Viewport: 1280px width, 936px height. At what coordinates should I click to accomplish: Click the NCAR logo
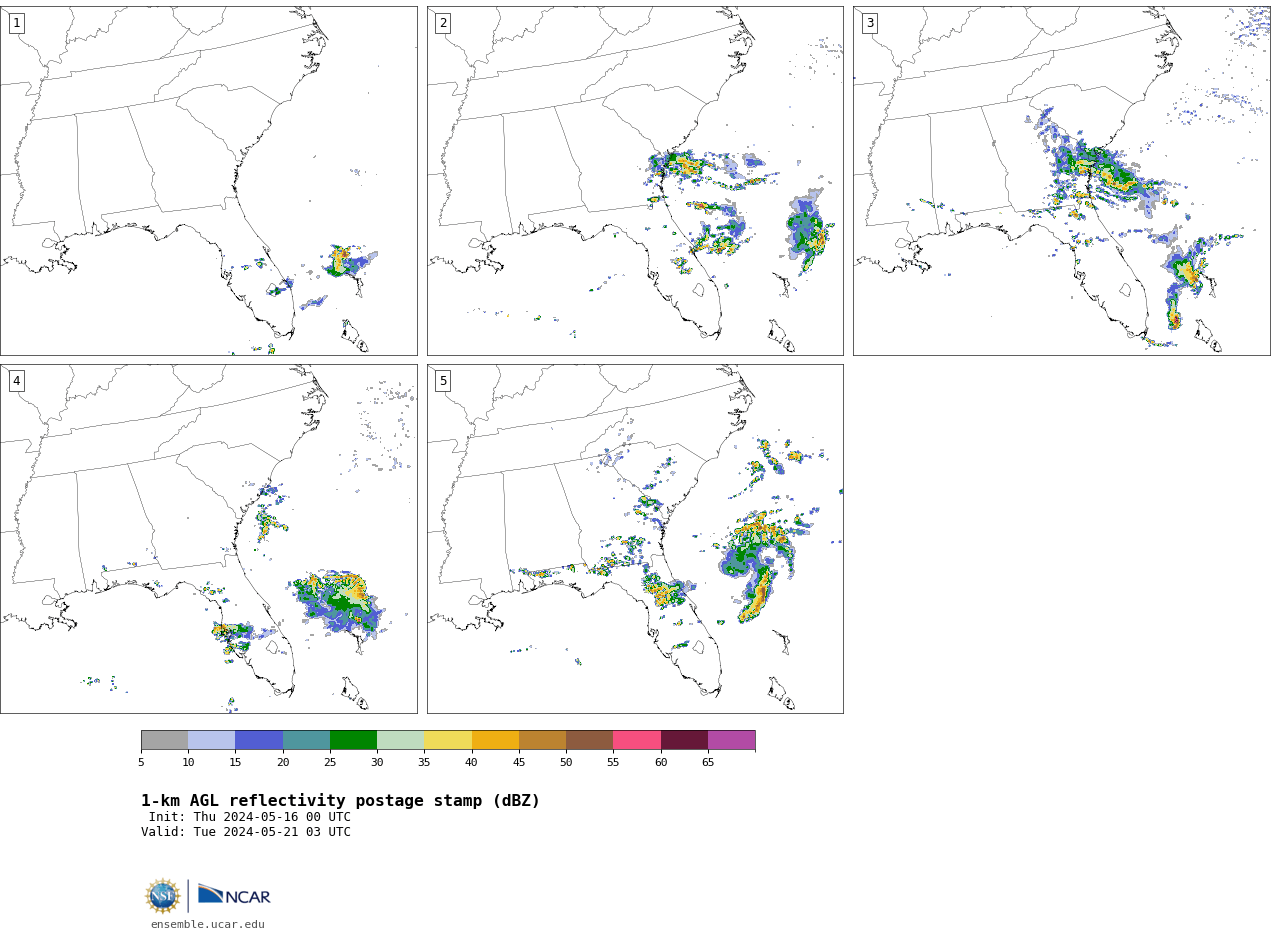(234, 896)
